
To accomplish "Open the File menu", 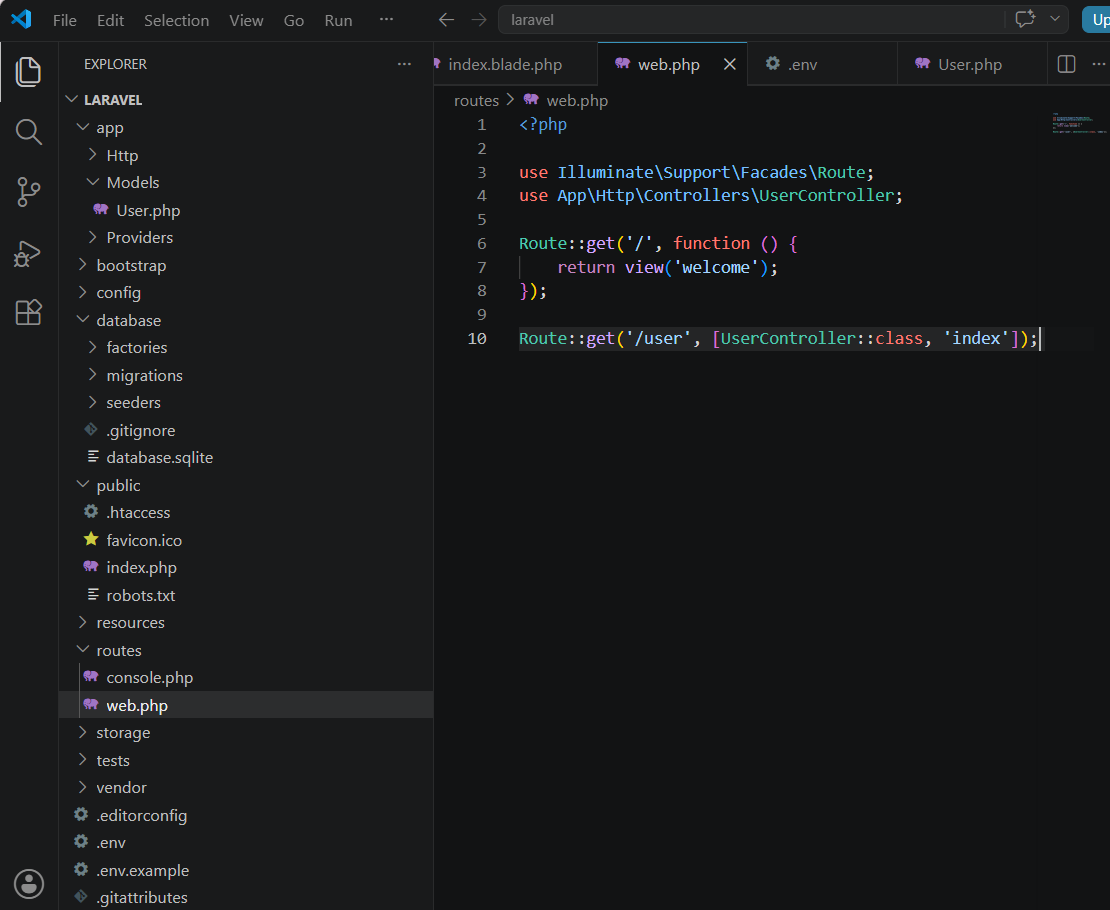I will (64, 21).
